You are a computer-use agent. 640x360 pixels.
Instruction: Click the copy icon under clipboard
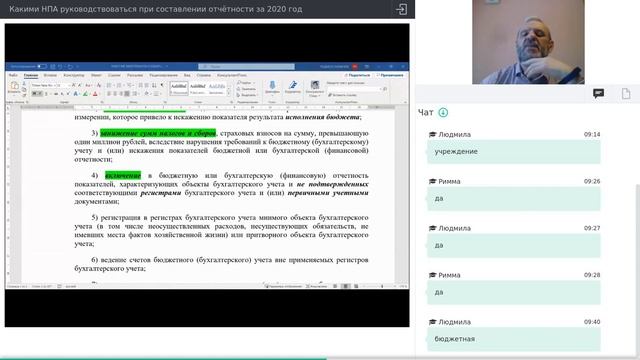[24, 89]
